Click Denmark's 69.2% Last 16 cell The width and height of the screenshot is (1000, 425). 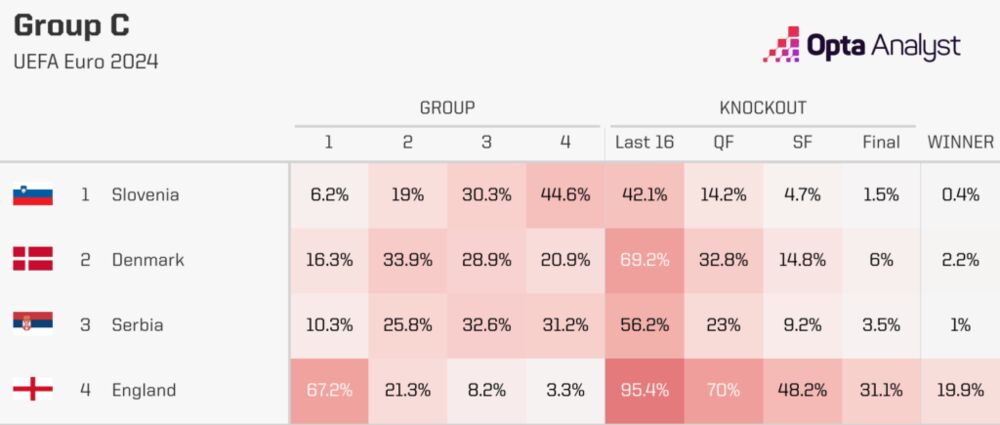click(644, 260)
